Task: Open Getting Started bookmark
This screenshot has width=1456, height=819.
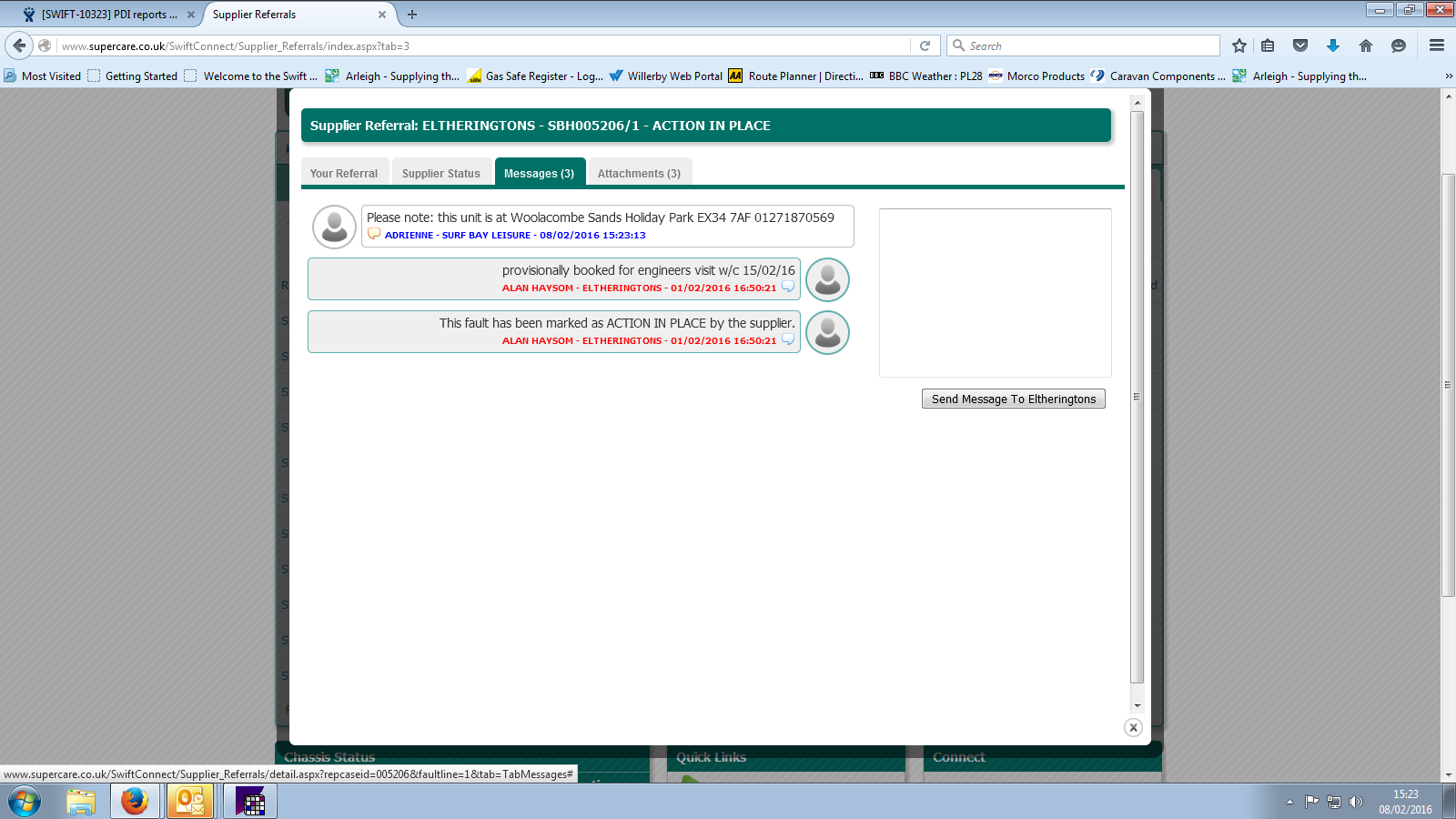Action: click(x=133, y=76)
